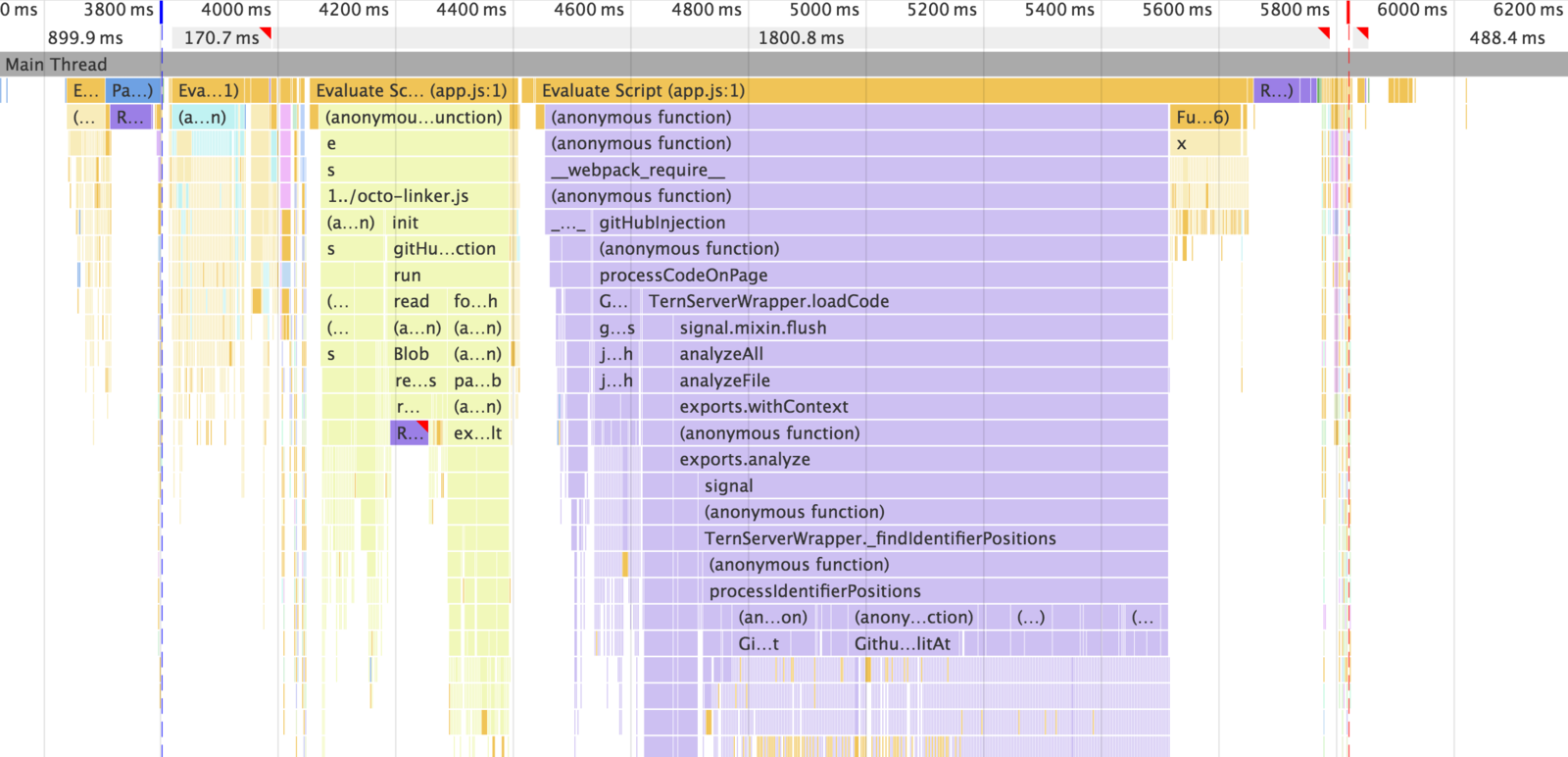This screenshot has width=1568, height=757.
Task: Select the processCodeOnPage call frame
Action: (x=879, y=276)
